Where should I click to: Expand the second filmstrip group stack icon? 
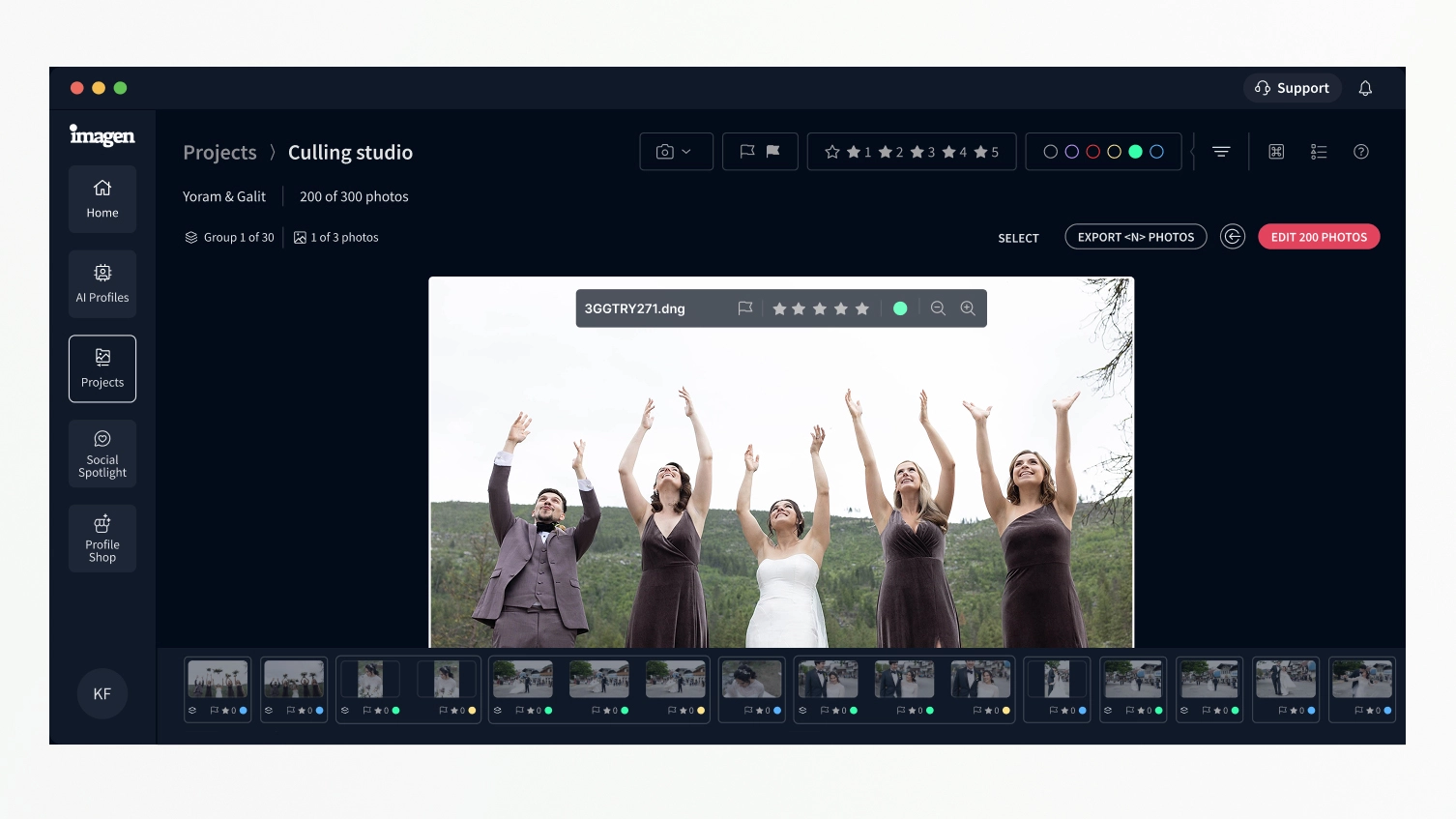[x=269, y=711]
